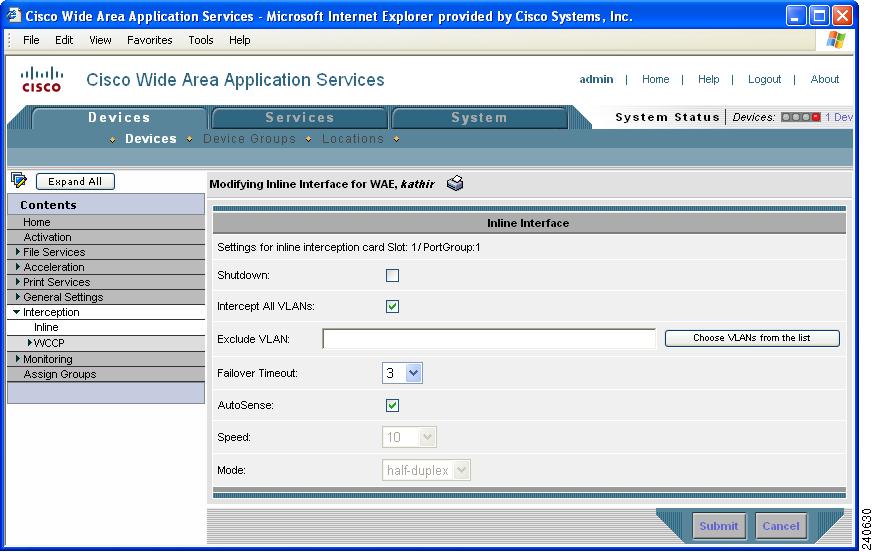Open the File menu

[x=31, y=40]
